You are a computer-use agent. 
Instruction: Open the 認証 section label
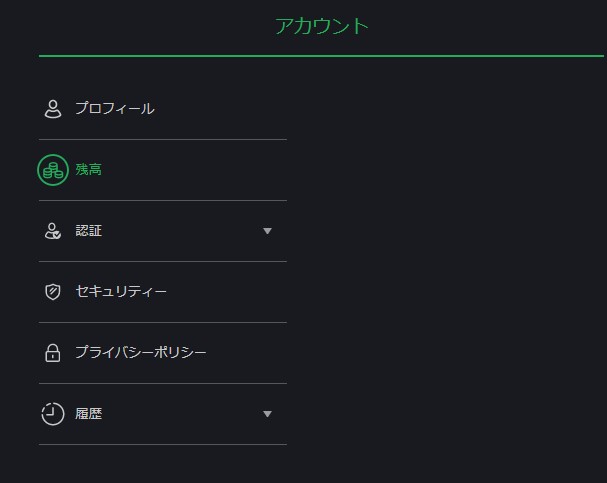tap(89, 231)
